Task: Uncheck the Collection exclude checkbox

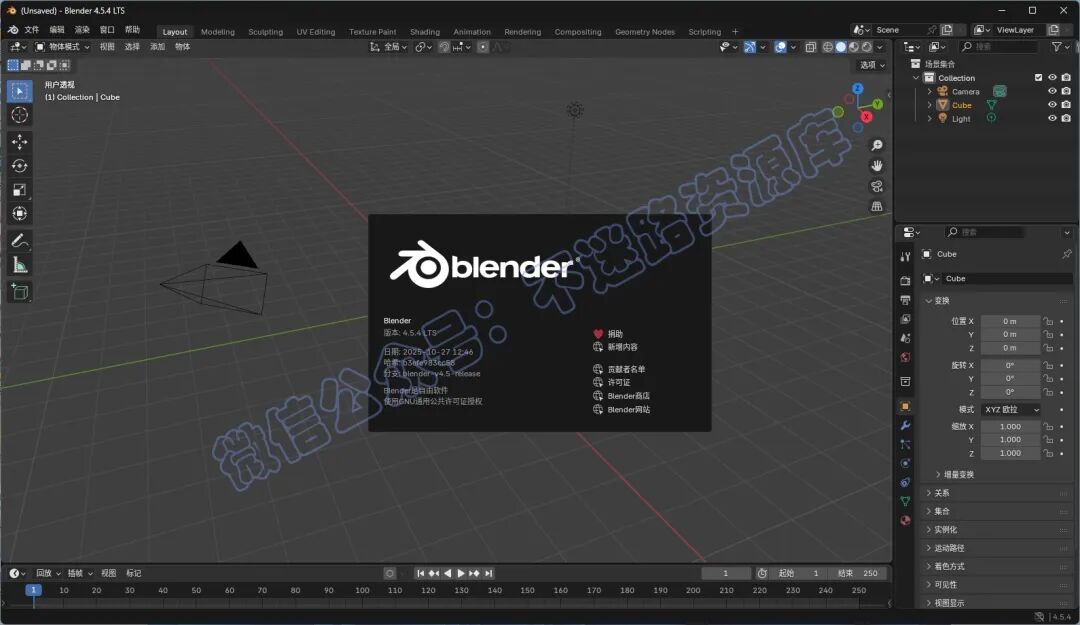Action: [x=1038, y=78]
